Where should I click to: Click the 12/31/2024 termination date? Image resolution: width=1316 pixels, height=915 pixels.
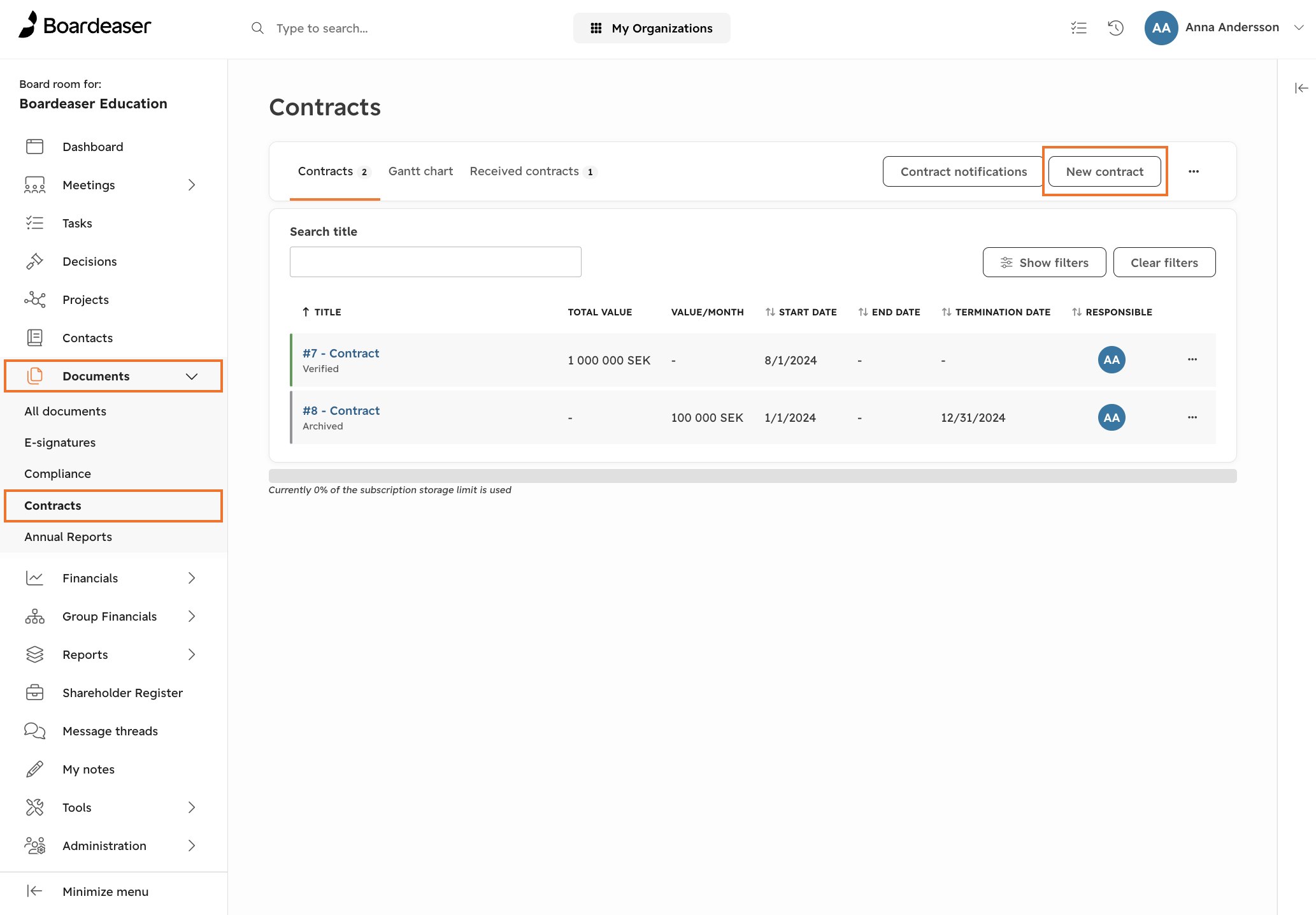(x=973, y=417)
